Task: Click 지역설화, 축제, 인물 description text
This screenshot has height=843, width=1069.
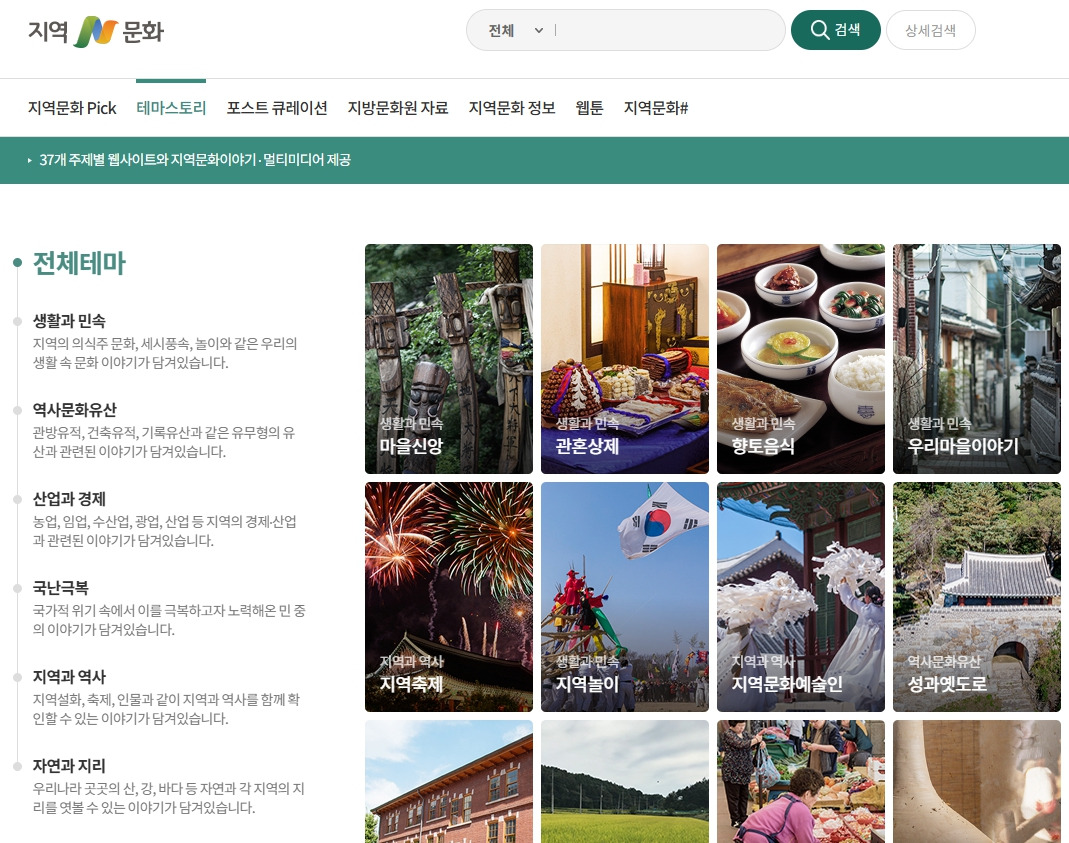Action: pos(166,709)
